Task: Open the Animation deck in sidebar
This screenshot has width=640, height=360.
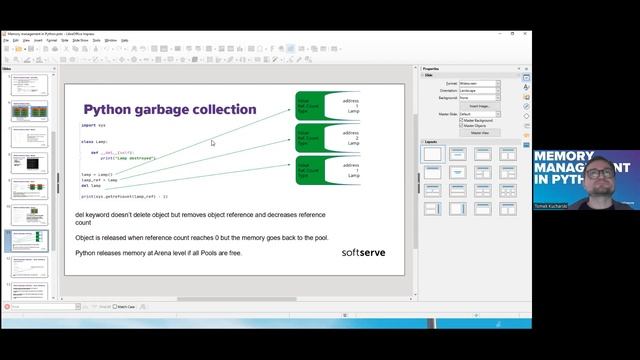Action: click(x=526, y=136)
